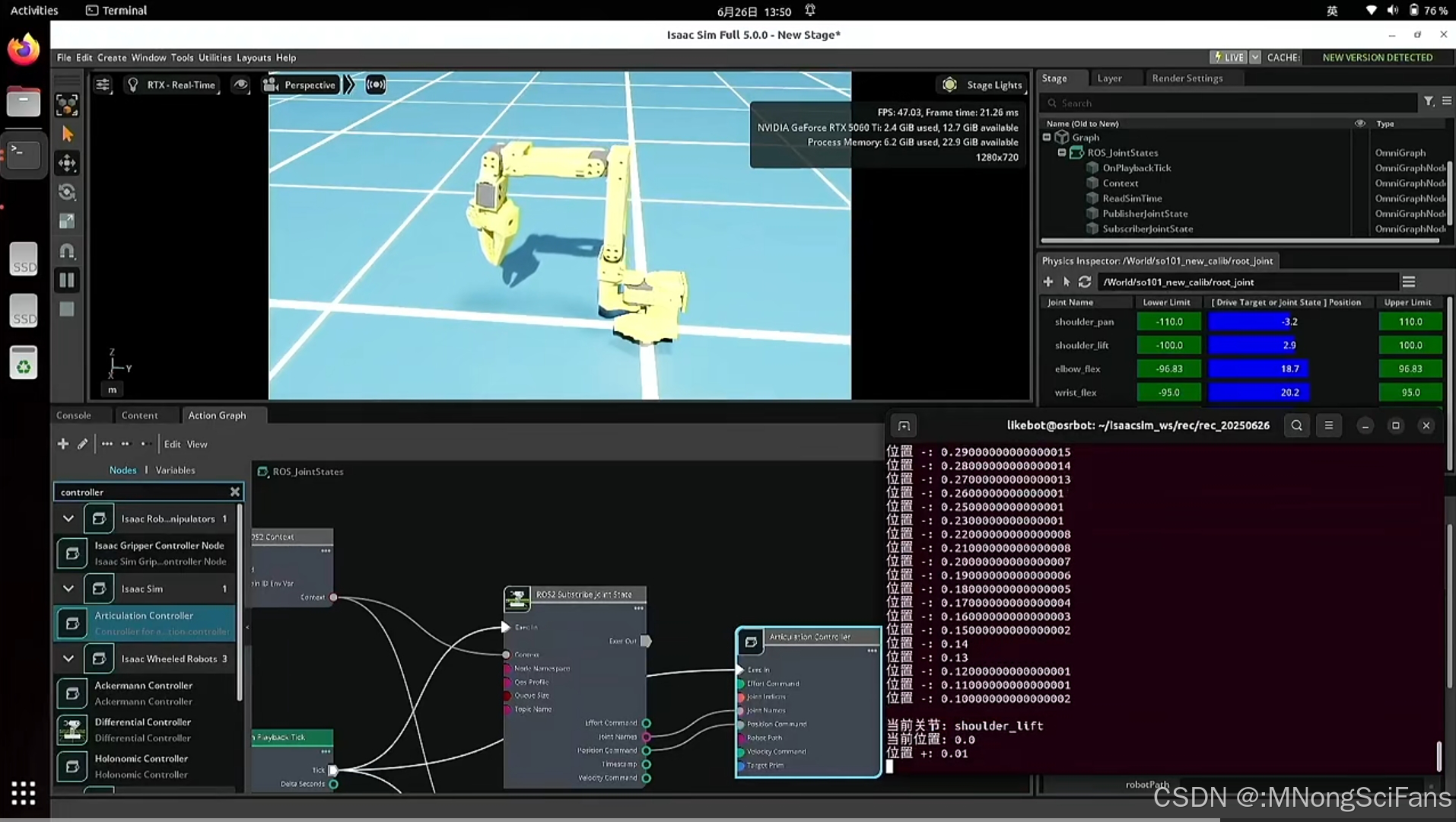Collapse Isaac Wheeled Robots category
The image size is (1456, 822).
click(68, 659)
